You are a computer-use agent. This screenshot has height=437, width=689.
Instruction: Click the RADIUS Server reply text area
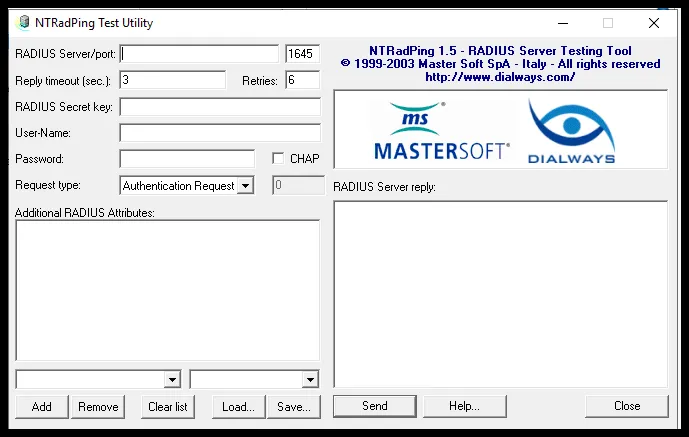pos(500,294)
